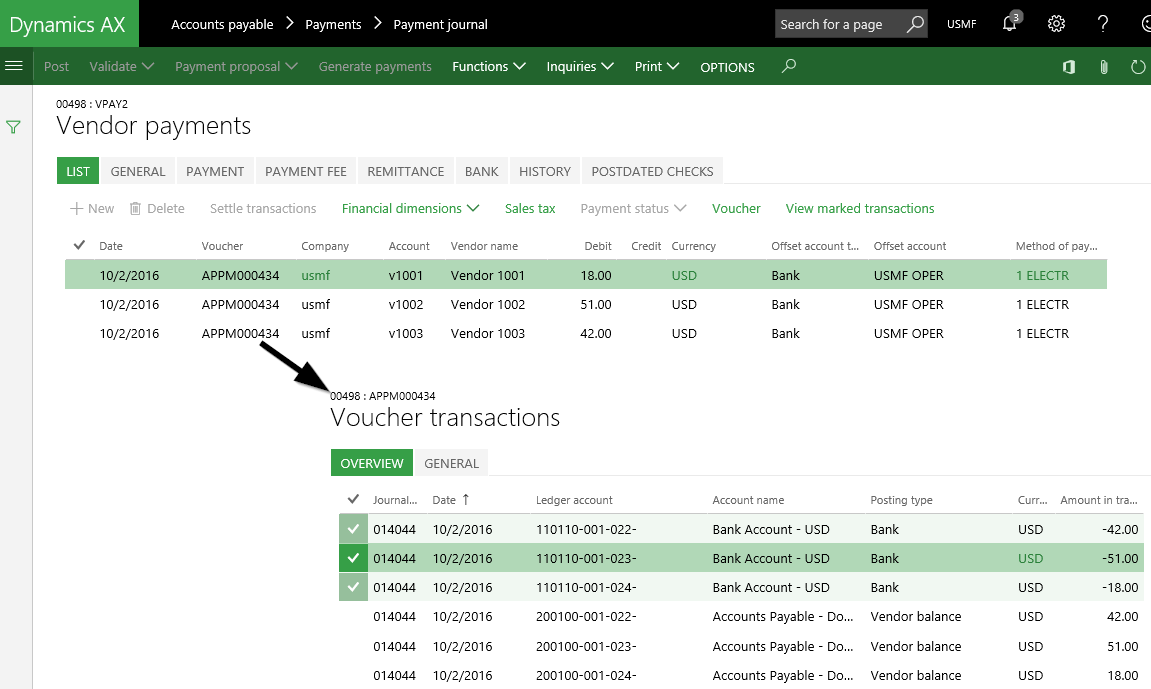Uncheck the row with amount -18.00

tap(353, 587)
